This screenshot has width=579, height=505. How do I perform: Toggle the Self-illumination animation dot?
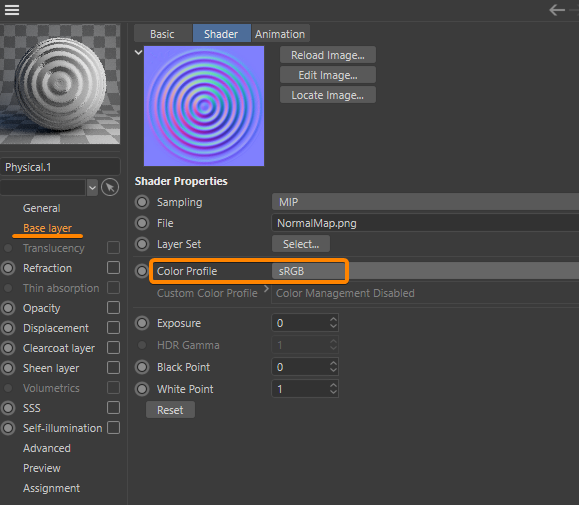[8, 428]
